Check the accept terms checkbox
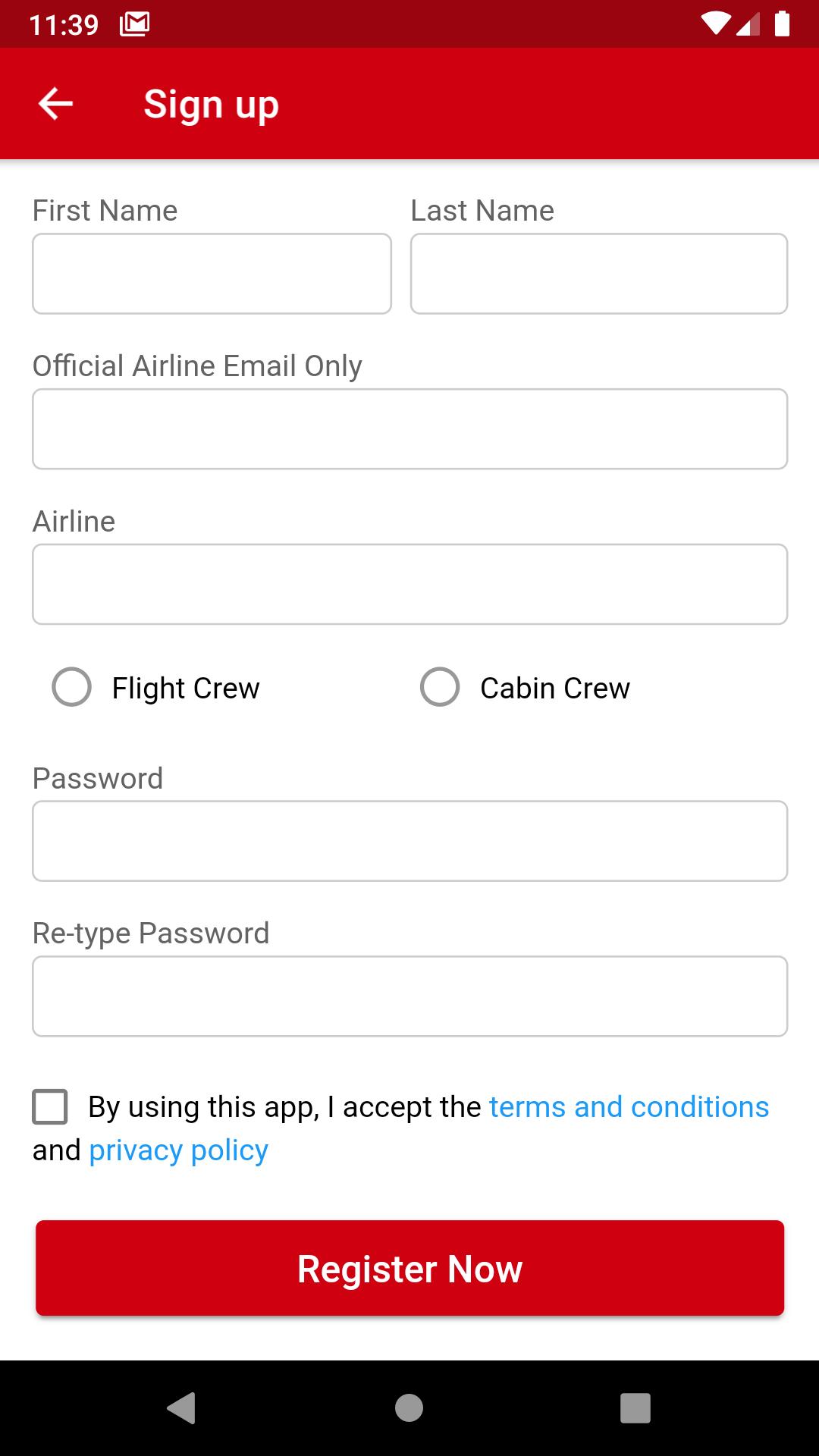The image size is (819, 1456). [50, 1106]
